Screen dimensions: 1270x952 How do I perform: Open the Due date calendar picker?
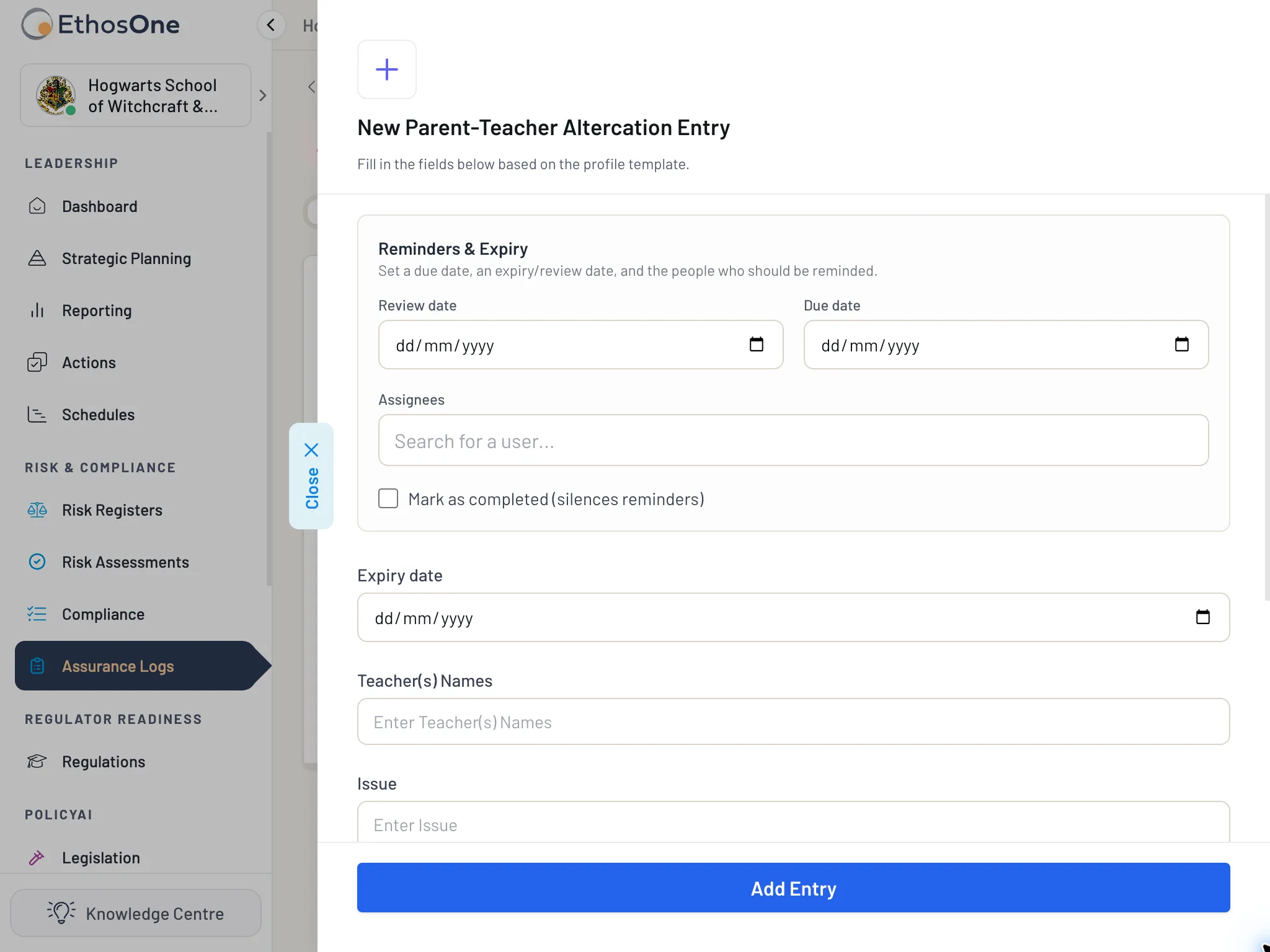coord(1182,345)
